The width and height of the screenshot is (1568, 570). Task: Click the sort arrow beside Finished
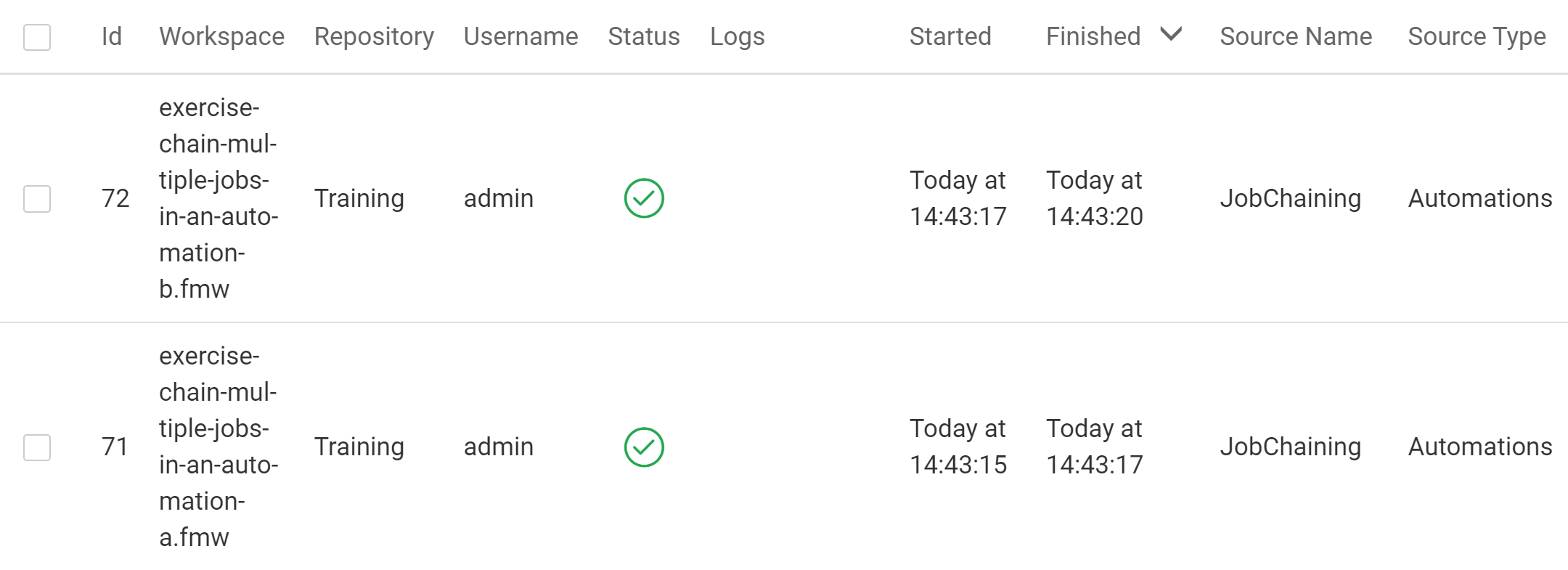coord(1171,34)
